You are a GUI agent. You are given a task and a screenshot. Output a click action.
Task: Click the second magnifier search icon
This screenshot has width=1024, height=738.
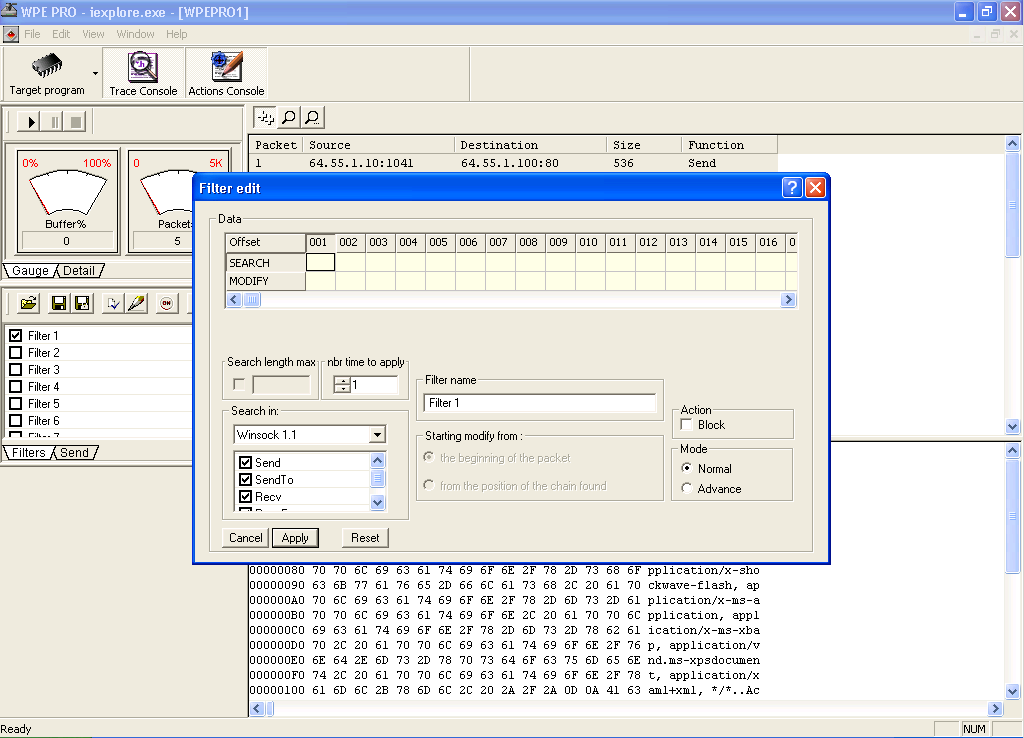(313, 118)
